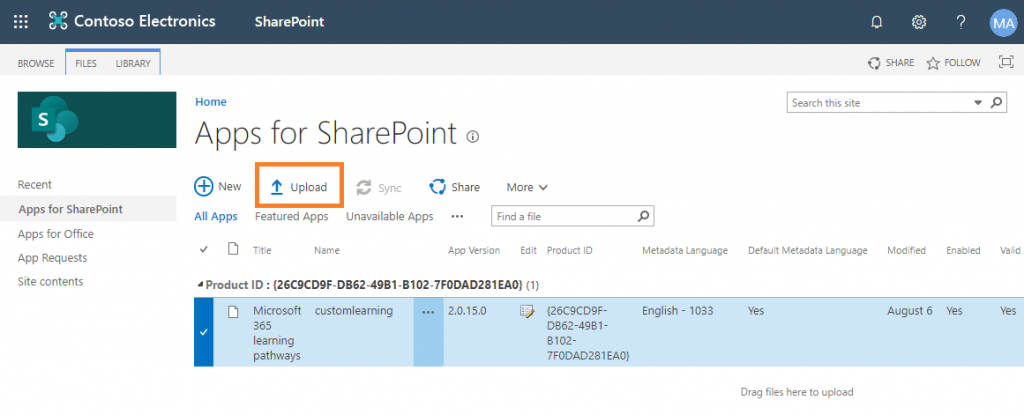Screen dimensions: 1024x415
Task: Click SHARE in the ribbon bar
Action: point(891,63)
